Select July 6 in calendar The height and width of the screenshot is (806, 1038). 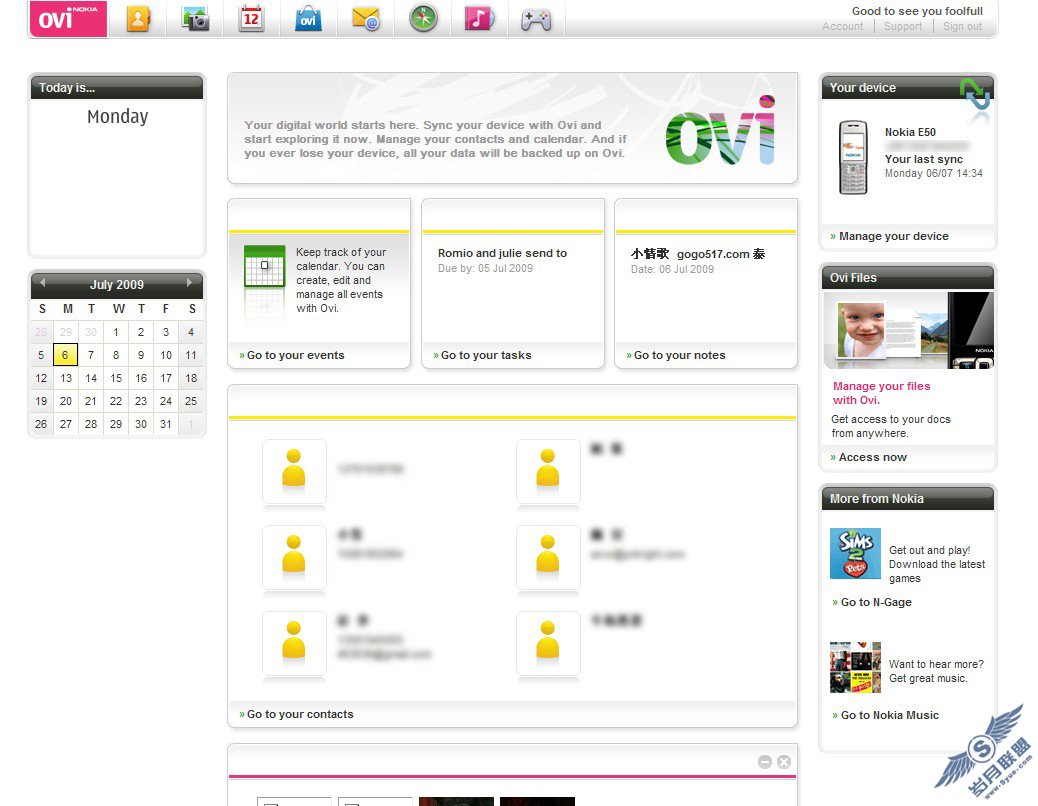click(65, 355)
